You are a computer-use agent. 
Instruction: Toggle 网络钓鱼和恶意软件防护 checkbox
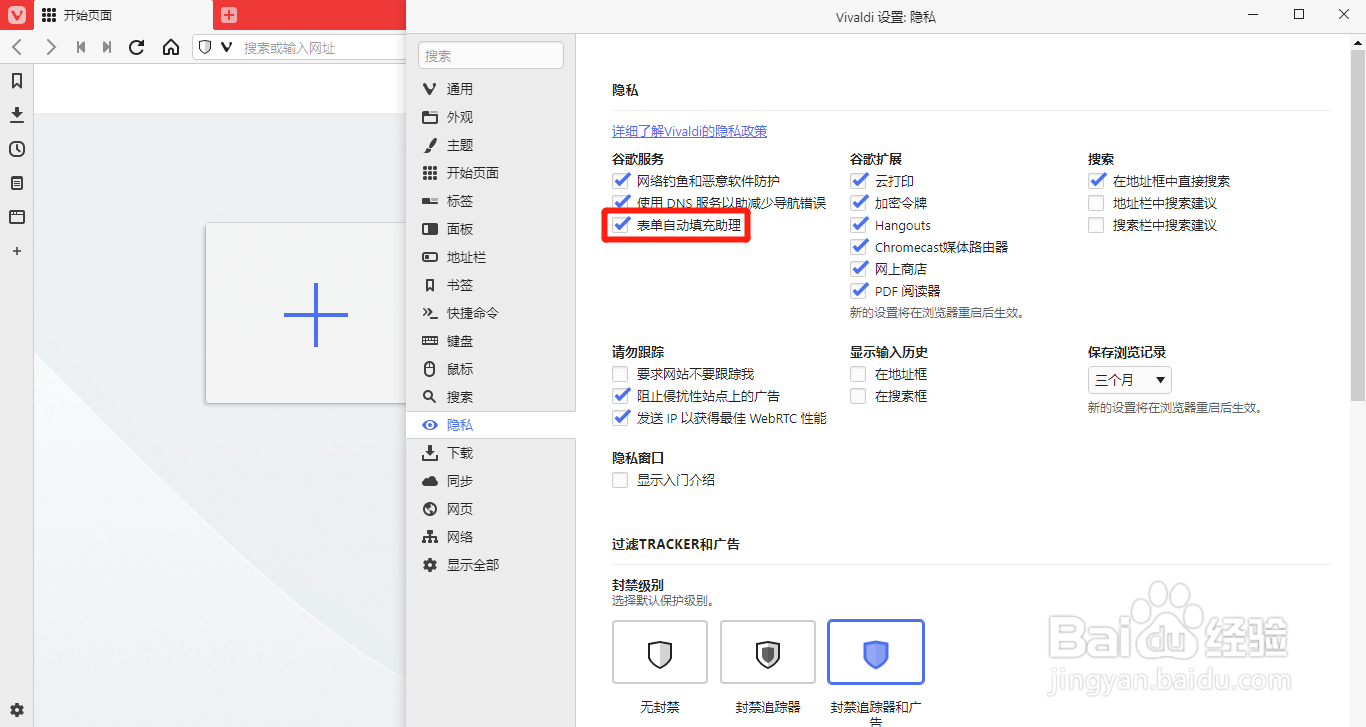pos(621,181)
